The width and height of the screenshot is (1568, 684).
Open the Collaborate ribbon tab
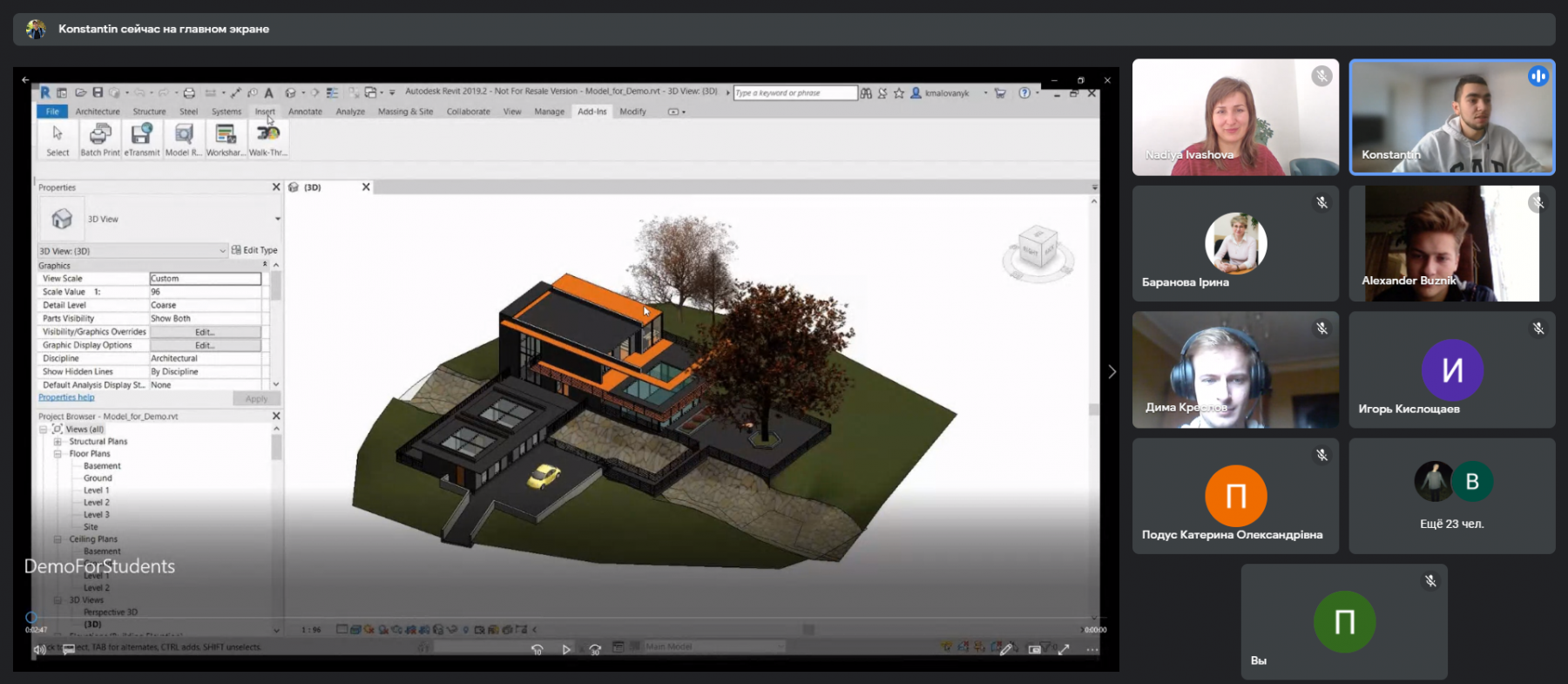click(469, 112)
